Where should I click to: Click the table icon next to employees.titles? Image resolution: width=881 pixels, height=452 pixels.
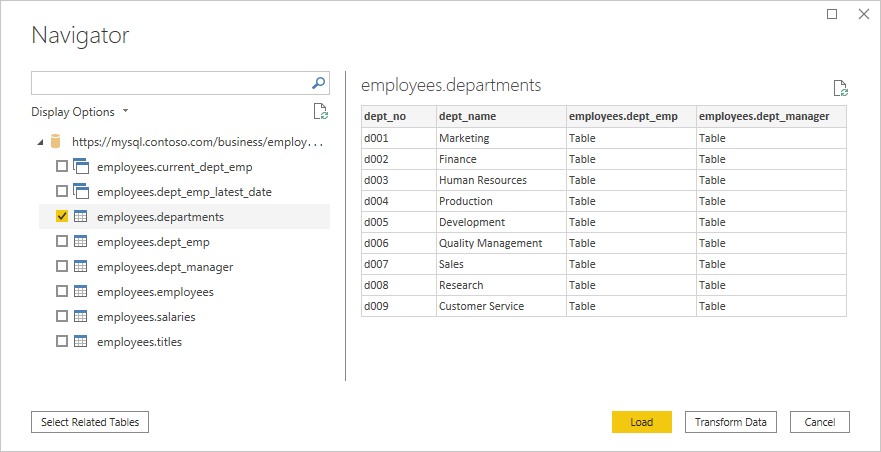click(x=81, y=342)
